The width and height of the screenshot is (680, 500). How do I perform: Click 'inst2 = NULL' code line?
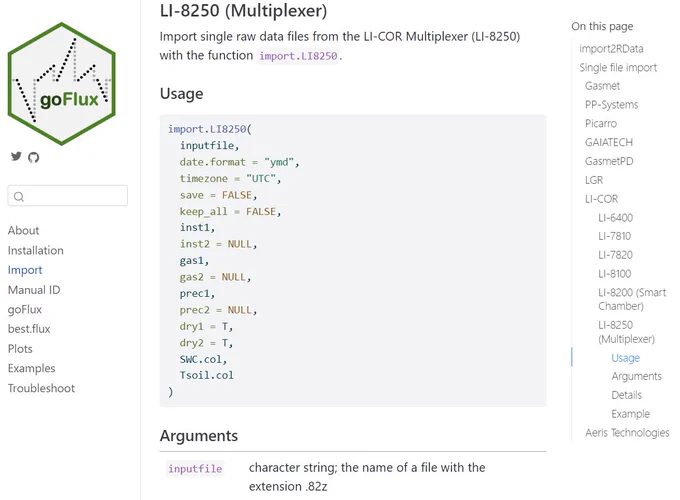click(x=218, y=244)
